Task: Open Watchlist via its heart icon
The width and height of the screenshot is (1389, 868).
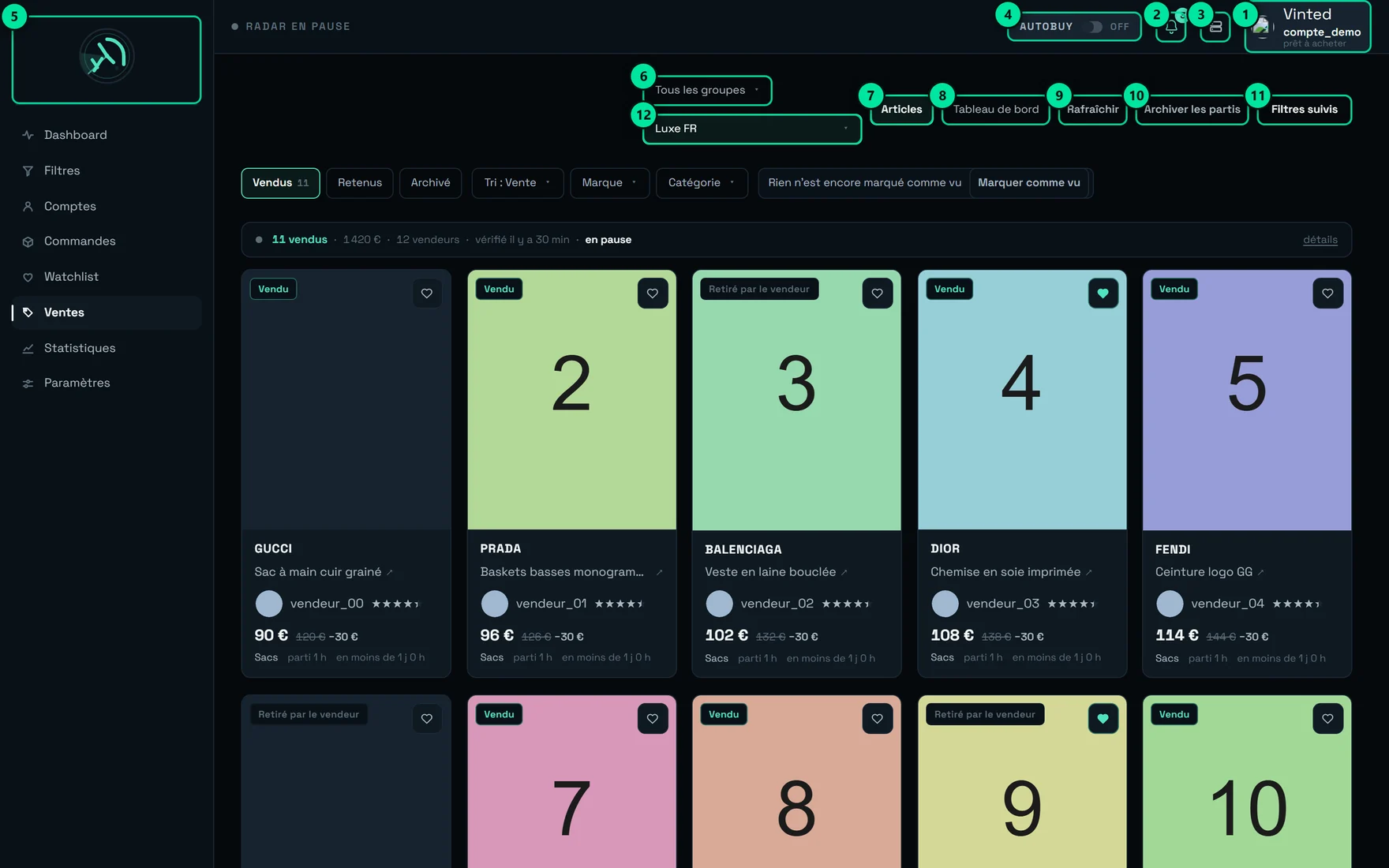Action: (28, 277)
